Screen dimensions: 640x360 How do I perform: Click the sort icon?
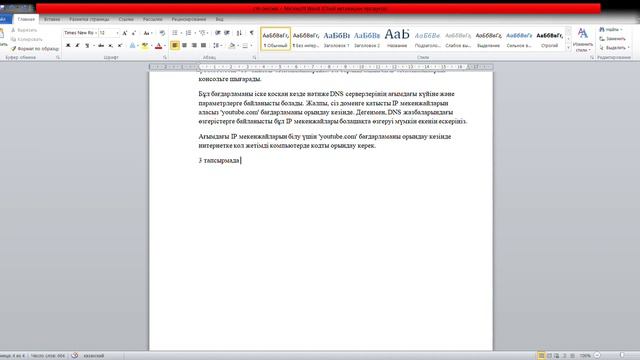[239, 33]
